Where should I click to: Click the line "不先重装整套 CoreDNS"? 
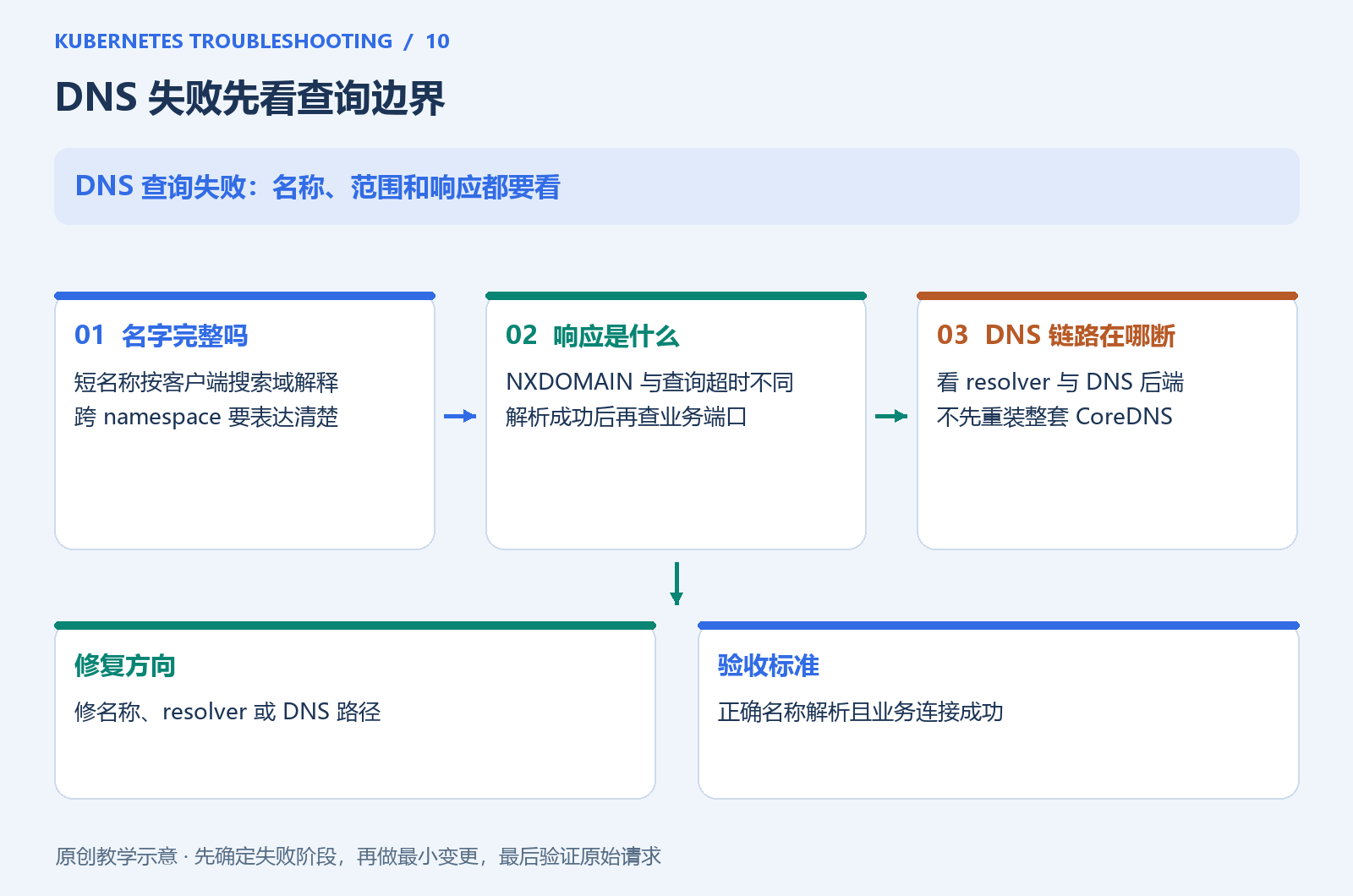pos(1054,417)
